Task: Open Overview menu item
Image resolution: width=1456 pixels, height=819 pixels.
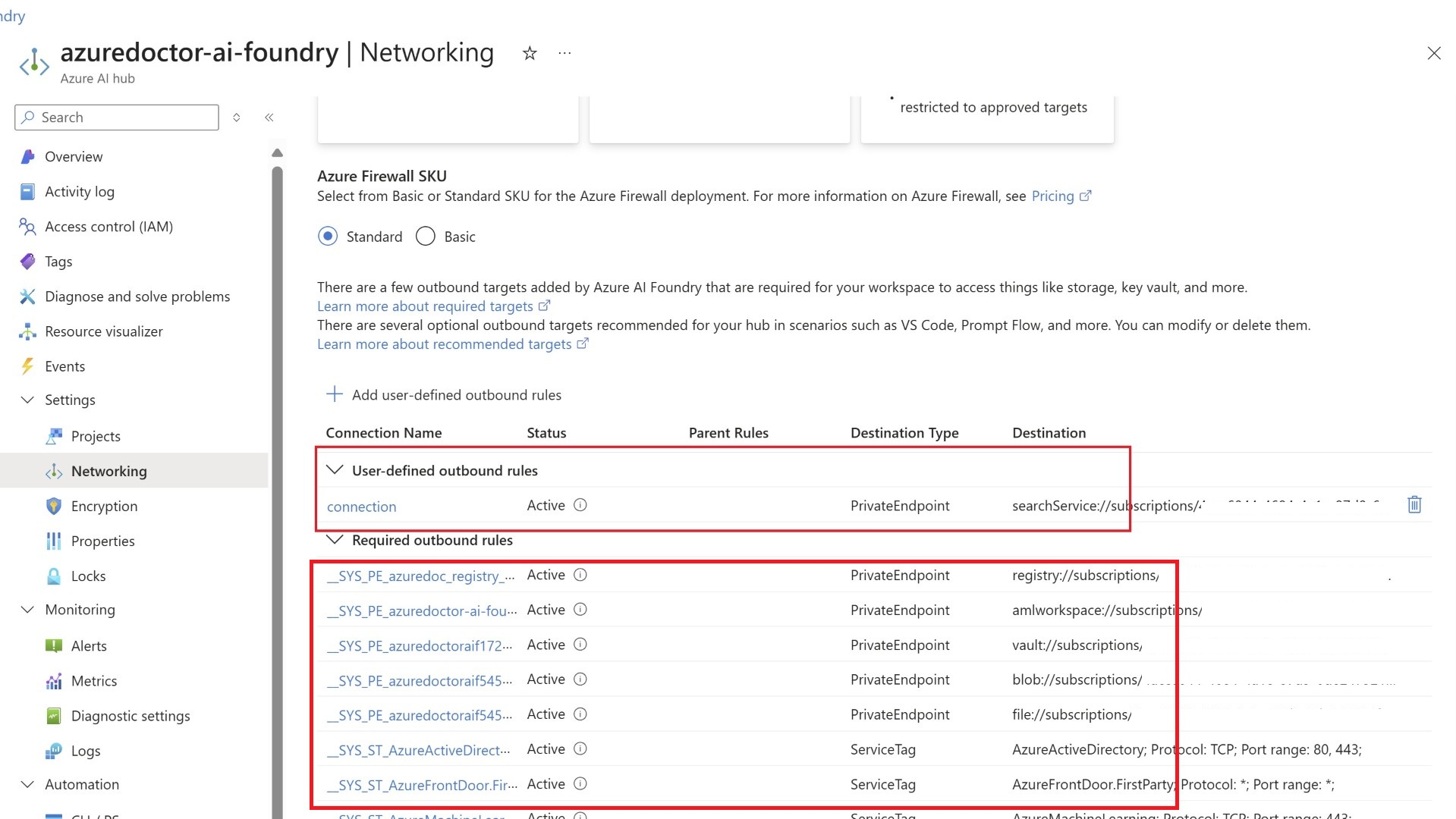Action: (74, 157)
